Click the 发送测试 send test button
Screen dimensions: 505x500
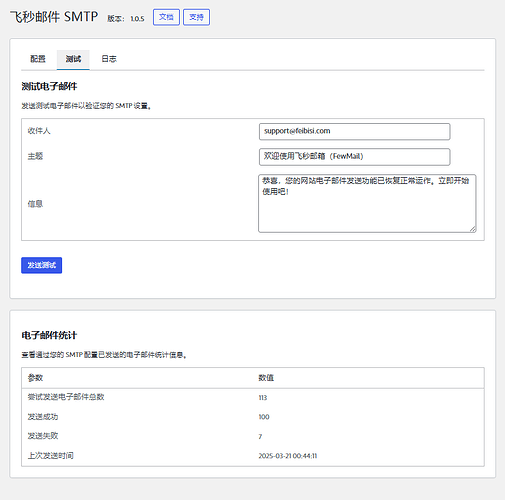(42, 265)
